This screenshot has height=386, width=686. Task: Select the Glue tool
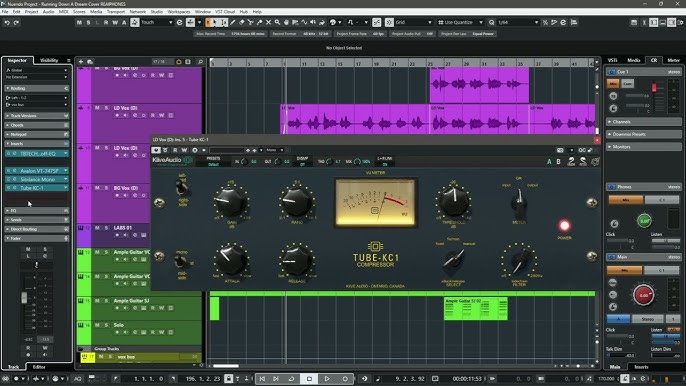tap(259, 22)
